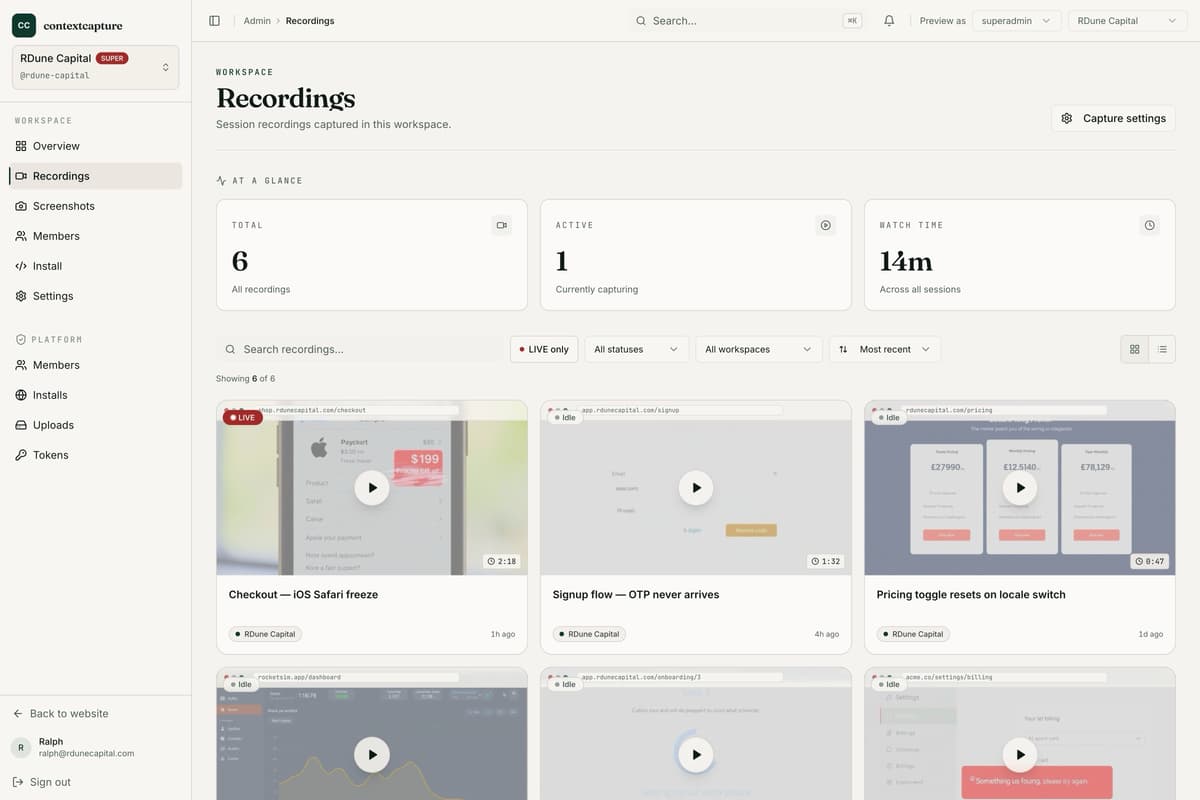
Task: Play the rocketsim.app dashboard recording
Action: coord(372,755)
